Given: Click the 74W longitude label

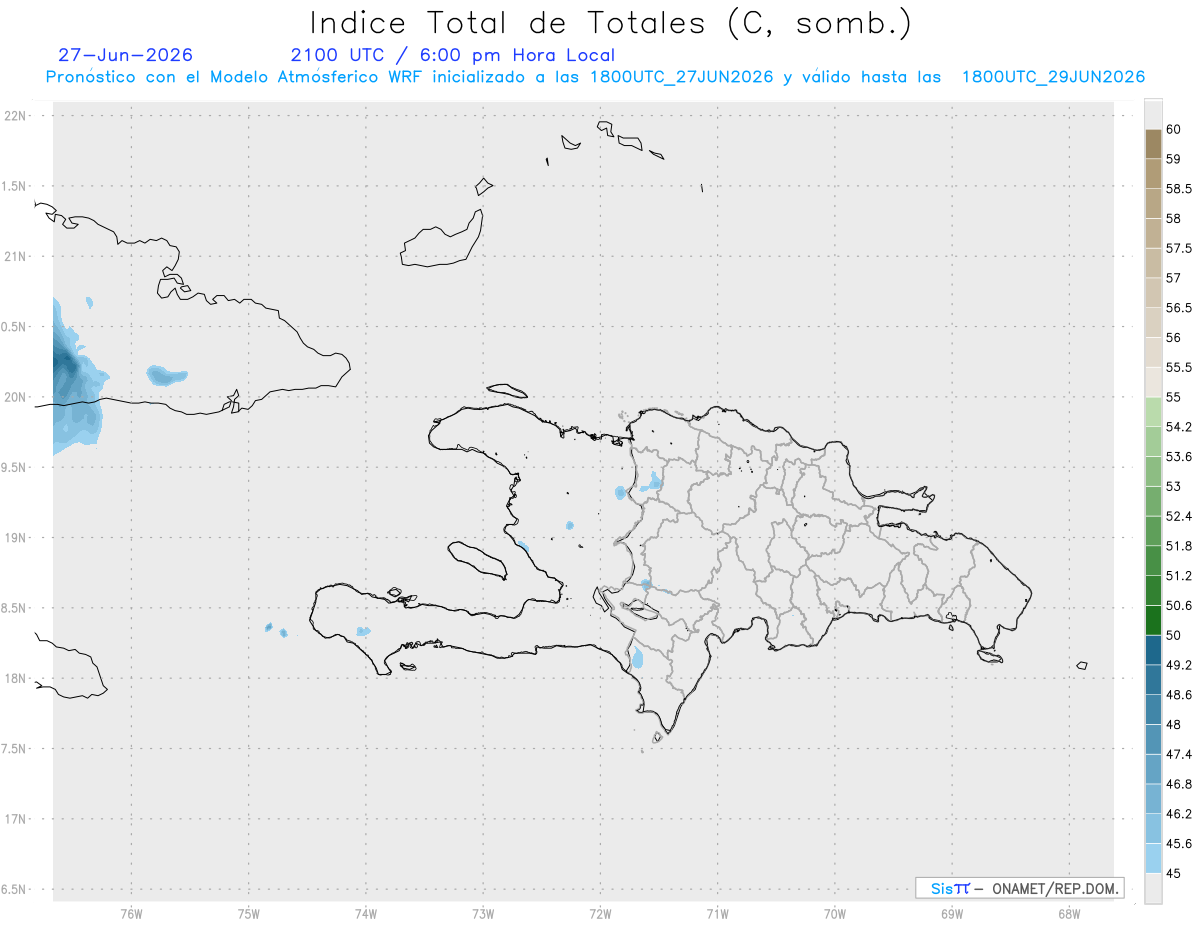Looking at the screenshot, I should (365, 914).
